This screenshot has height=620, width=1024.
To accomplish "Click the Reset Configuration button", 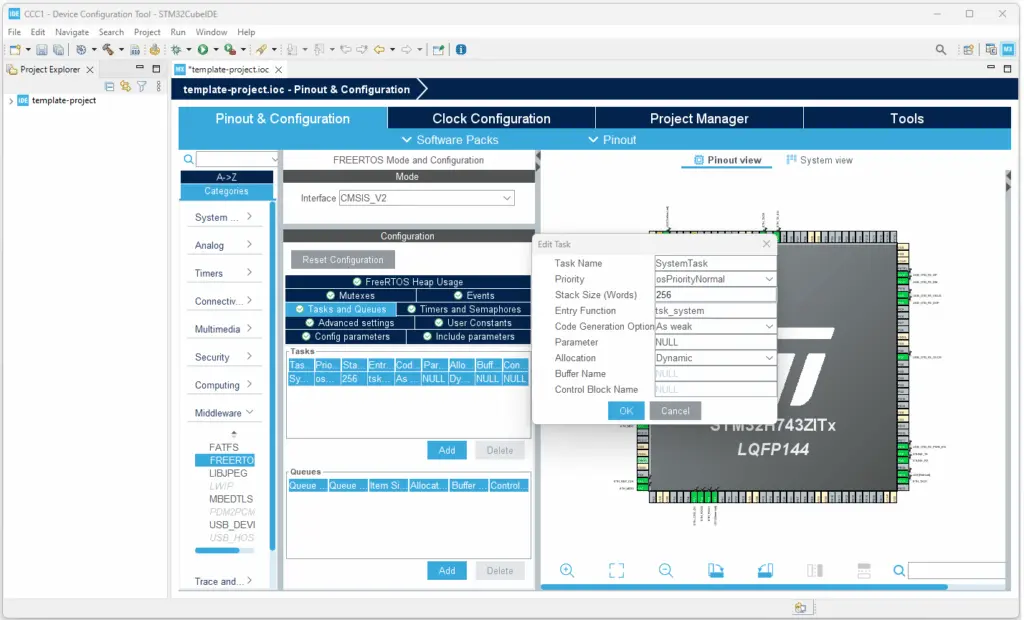I will pos(342,260).
